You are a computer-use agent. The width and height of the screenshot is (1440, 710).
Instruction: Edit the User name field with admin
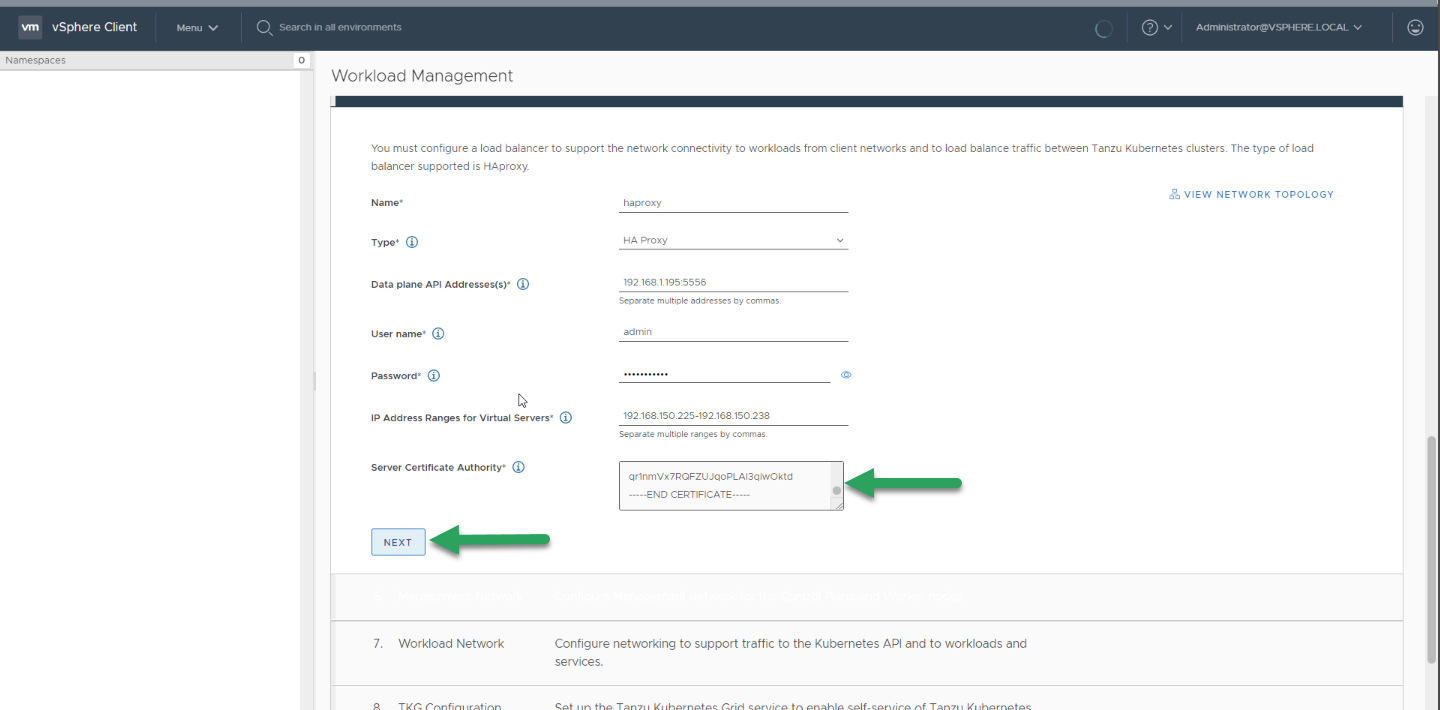point(733,332)
